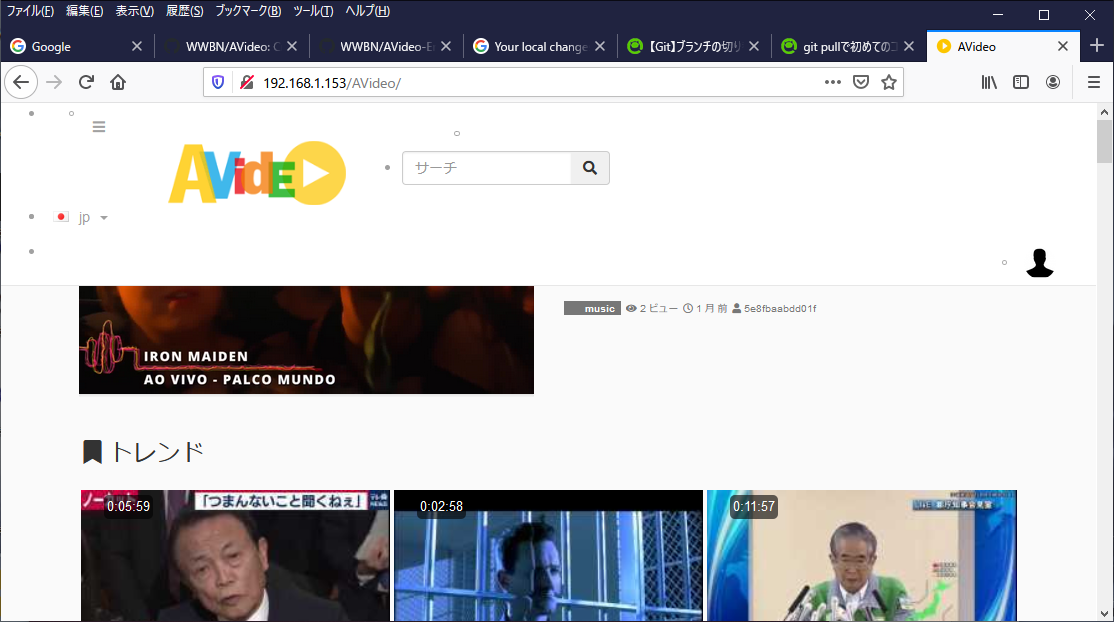Image resolution: width=1114 pixels, height=622 pixels.
Task: Open the ファイル menu
Action: [30, 11]
